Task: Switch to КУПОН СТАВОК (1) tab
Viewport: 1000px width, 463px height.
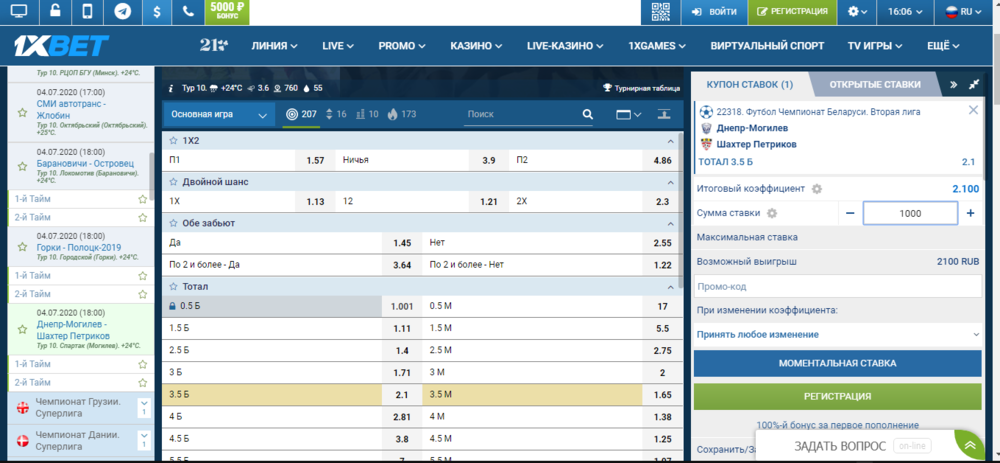Action: tap(749, 84)
